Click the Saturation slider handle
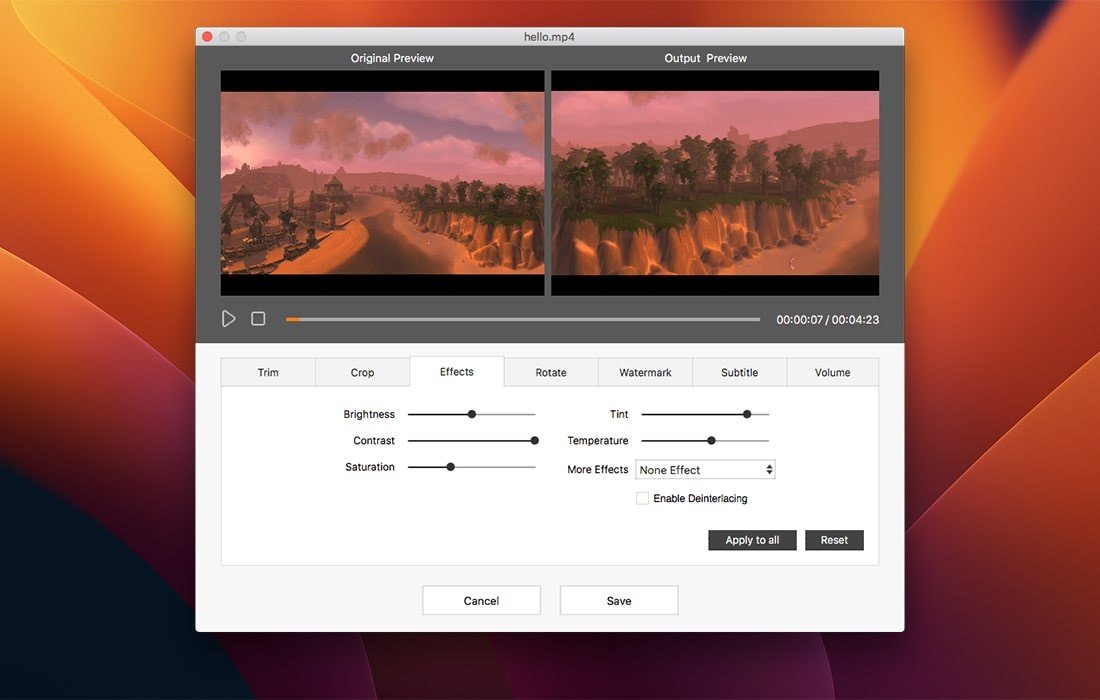This screenshot has height=700, width=1100. pyautogui.click(x=451, y=467)
